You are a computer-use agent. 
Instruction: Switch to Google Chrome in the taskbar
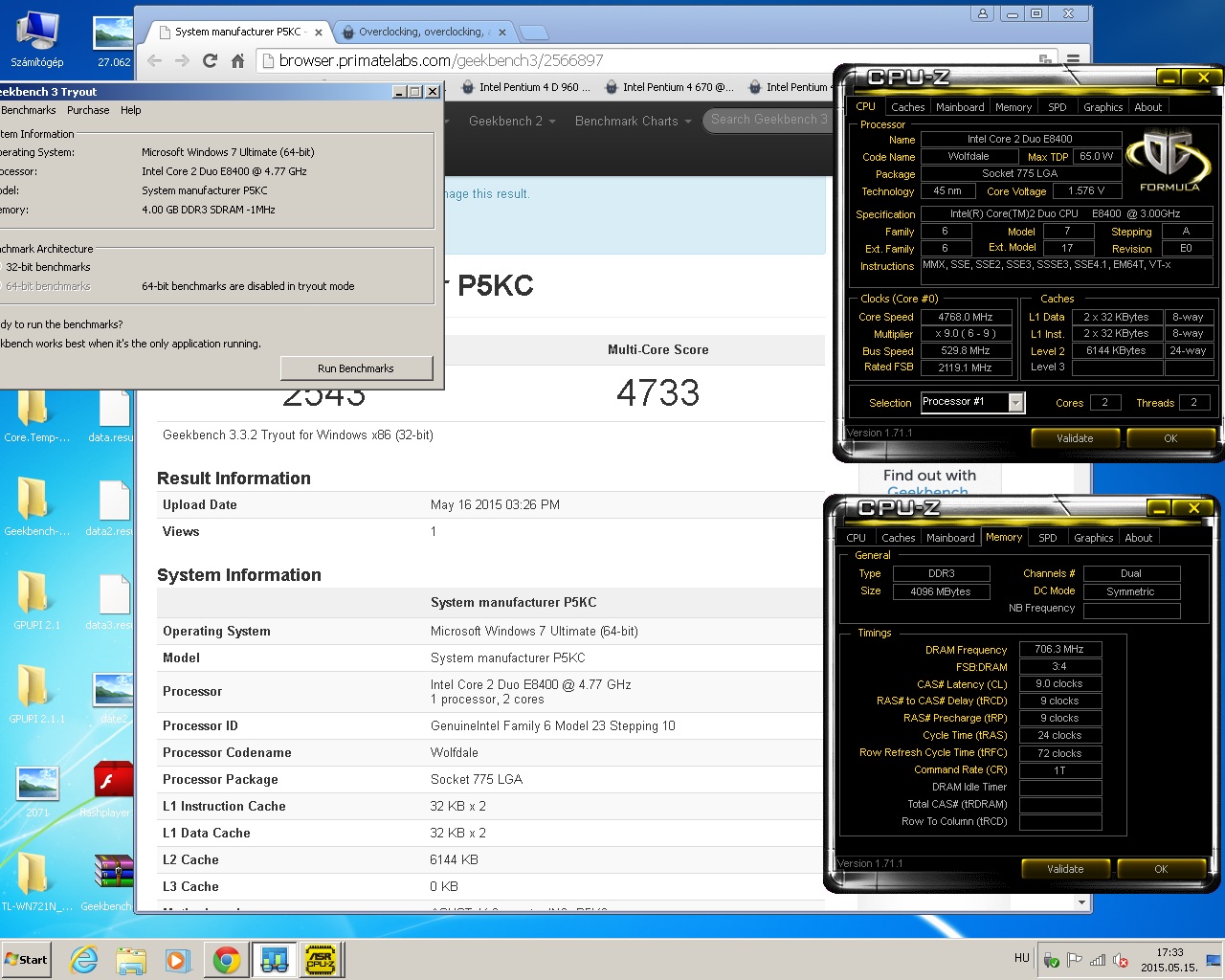227,959
